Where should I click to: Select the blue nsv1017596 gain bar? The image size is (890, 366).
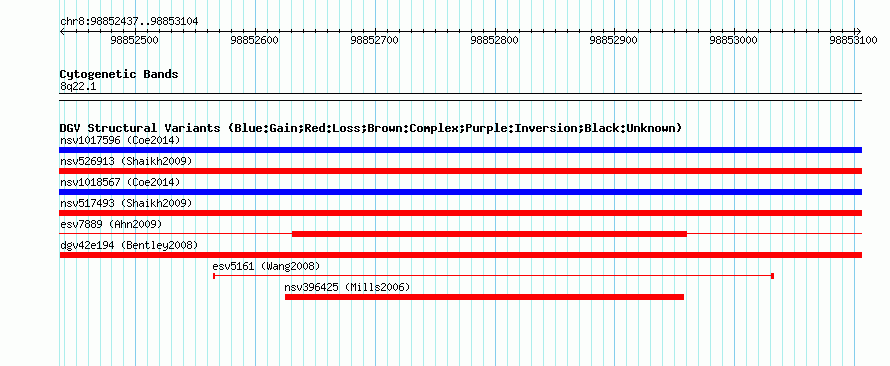[x=461, y=150]
